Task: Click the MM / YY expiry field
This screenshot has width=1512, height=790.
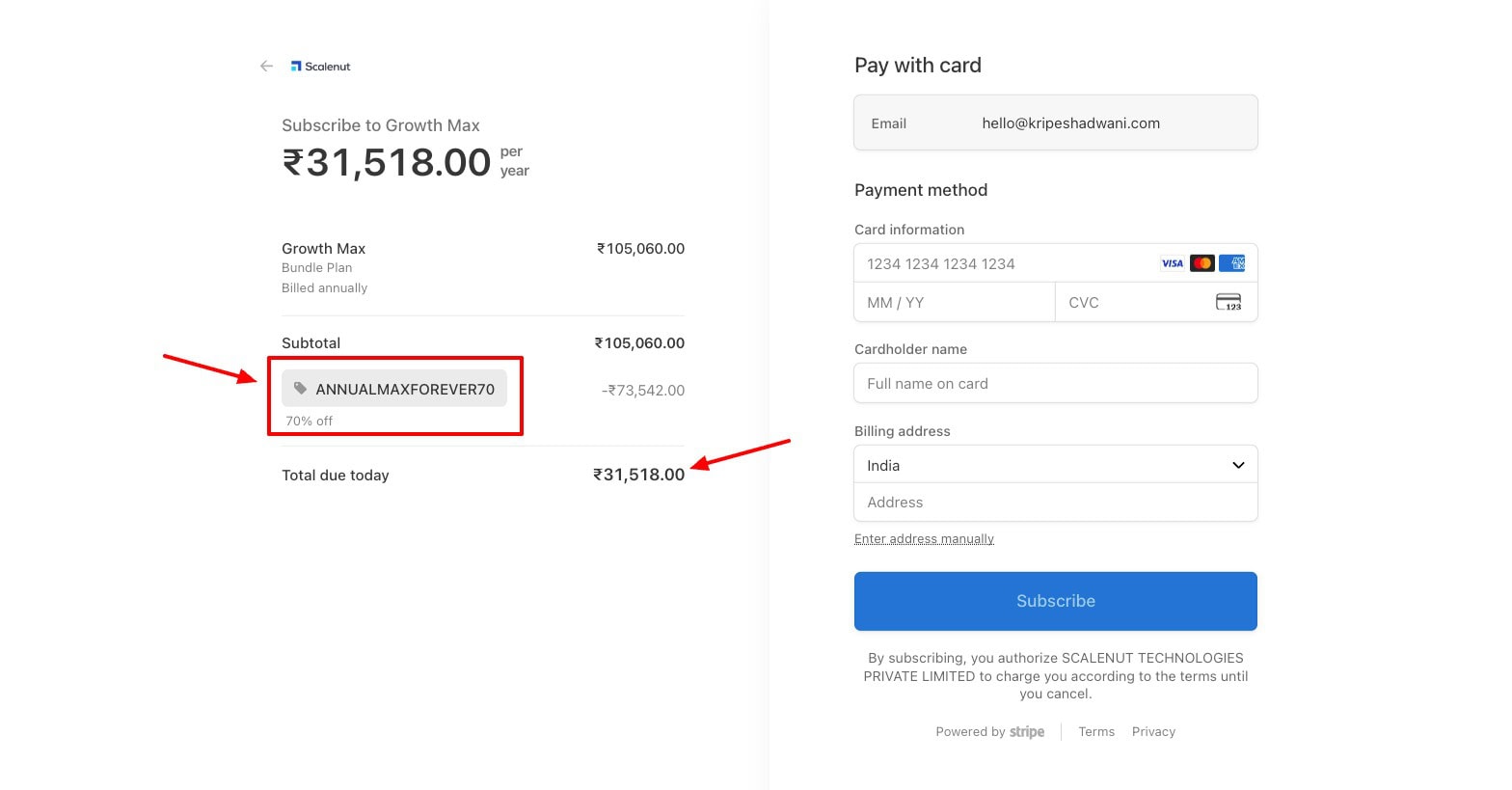Action: pos(954,303)
